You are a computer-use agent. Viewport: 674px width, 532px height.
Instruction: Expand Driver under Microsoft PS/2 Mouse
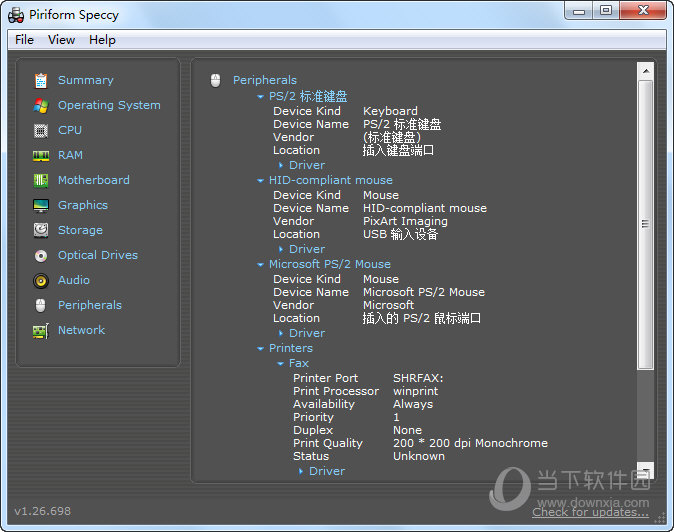click(281, 333)
